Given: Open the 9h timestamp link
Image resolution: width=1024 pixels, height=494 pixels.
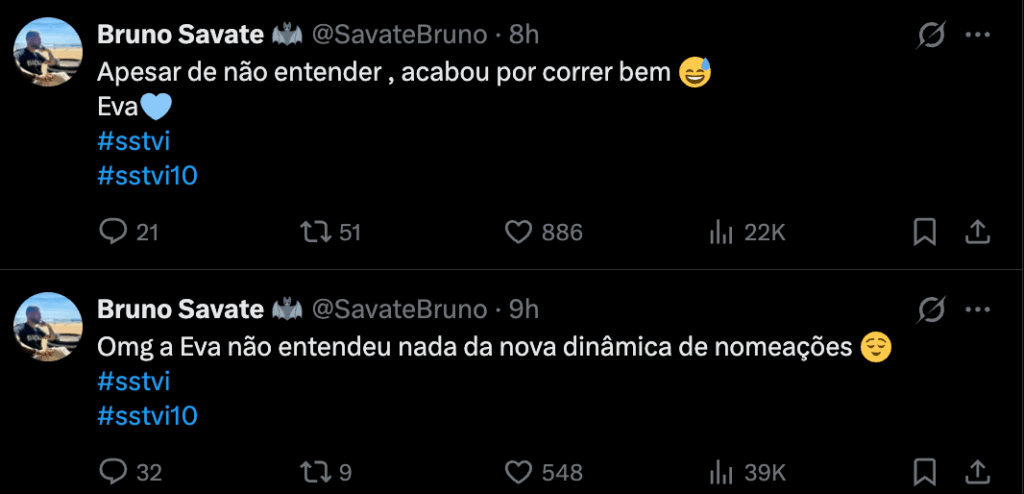Looking at the screenshot, I should point(524,310).
